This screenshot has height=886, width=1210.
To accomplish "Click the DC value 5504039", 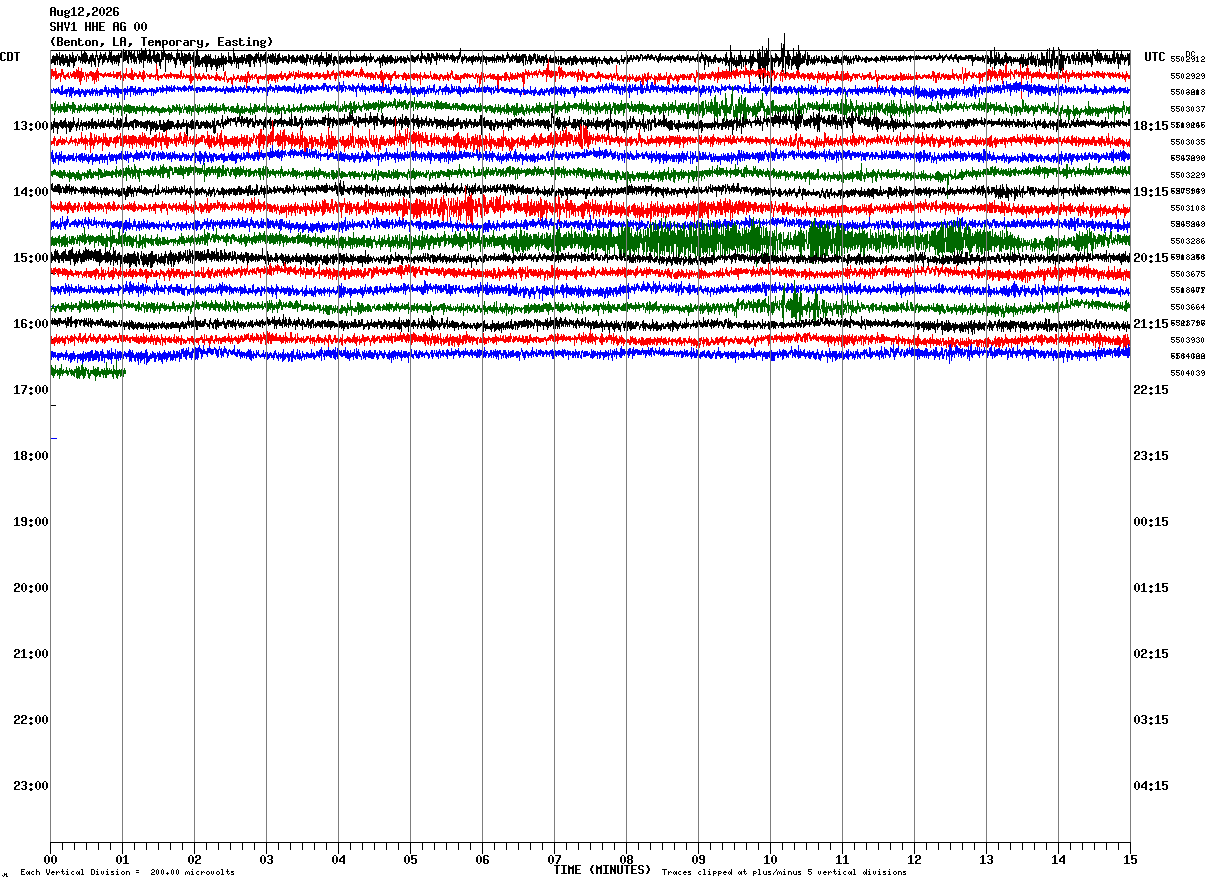I will [x=1188, y=373].
